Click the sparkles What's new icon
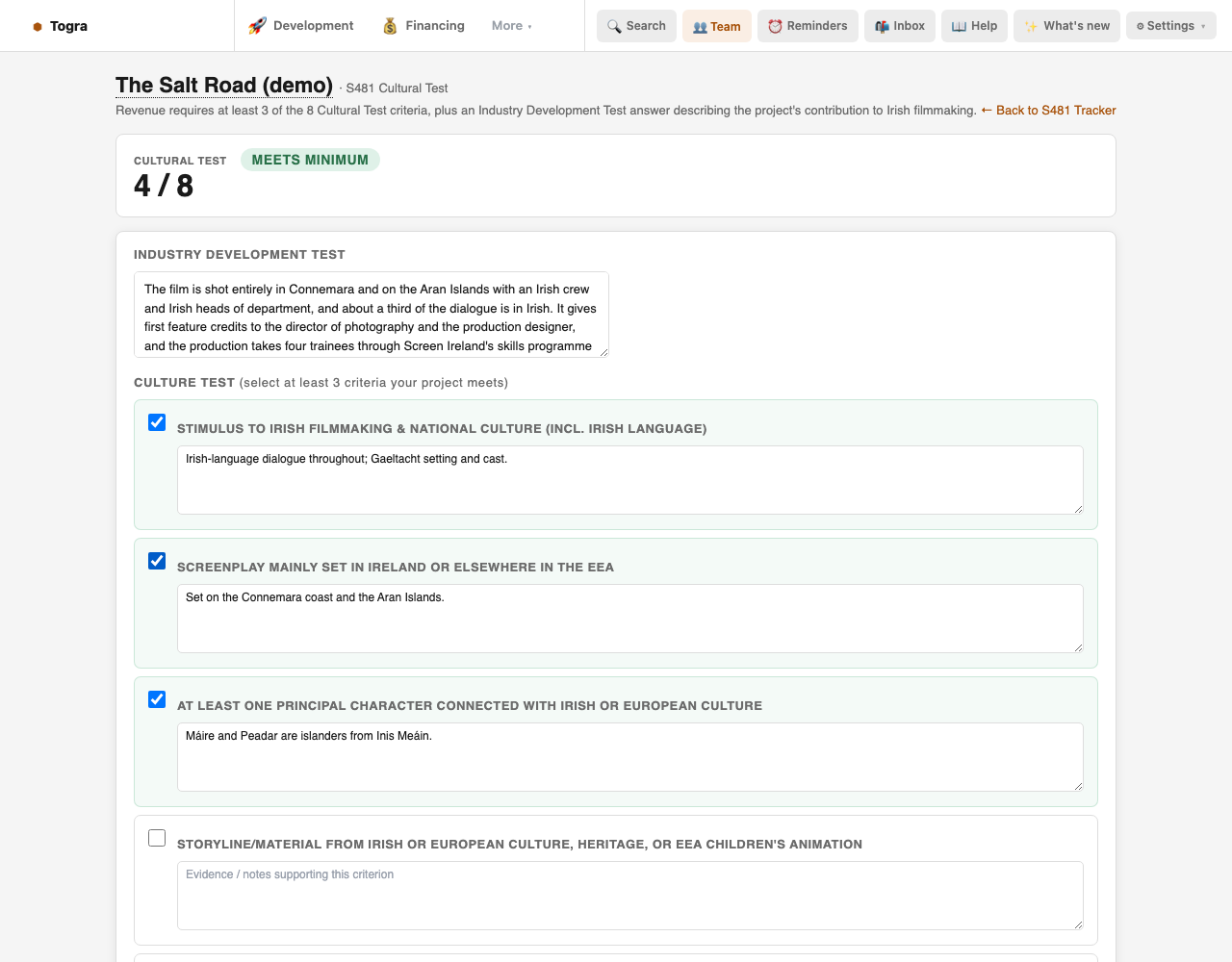The width and height of the screenshot is (1232, 962). [x=1031, y=26]
